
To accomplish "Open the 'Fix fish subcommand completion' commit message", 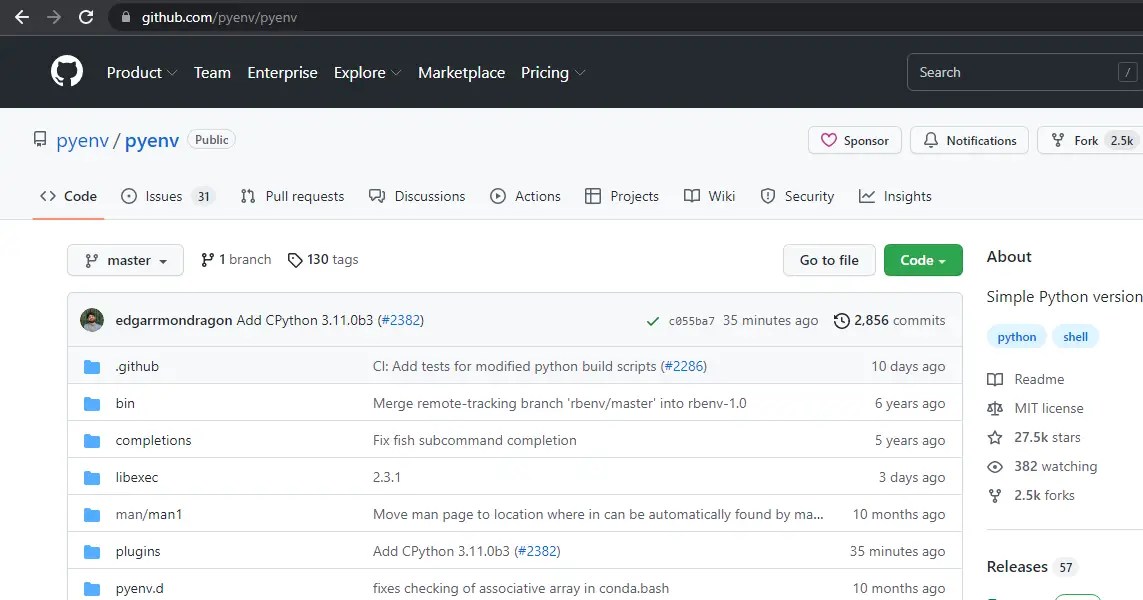I will click(x=475, y=440).
